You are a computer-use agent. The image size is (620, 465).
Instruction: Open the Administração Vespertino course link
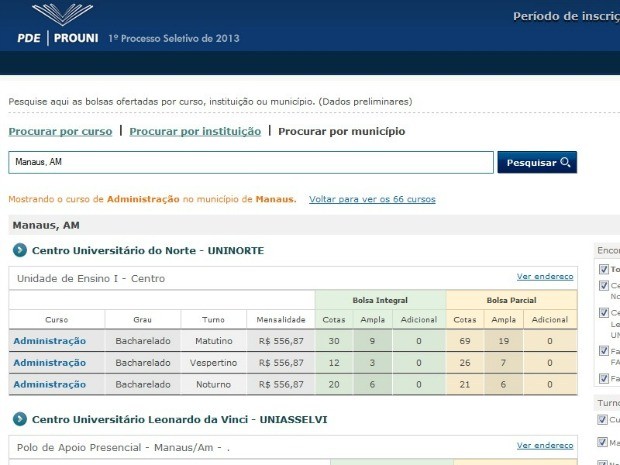pos(49,363)
